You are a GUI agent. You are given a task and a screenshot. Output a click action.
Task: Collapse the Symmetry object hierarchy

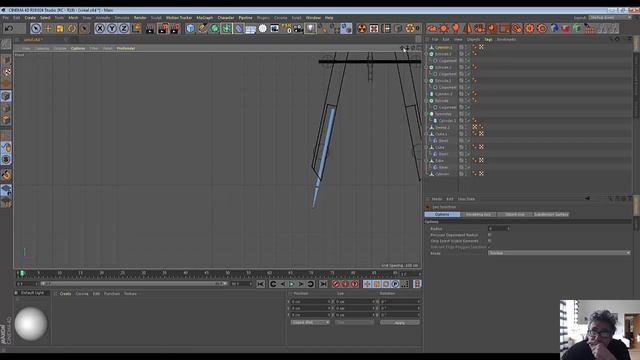click(x=427, y=114)
